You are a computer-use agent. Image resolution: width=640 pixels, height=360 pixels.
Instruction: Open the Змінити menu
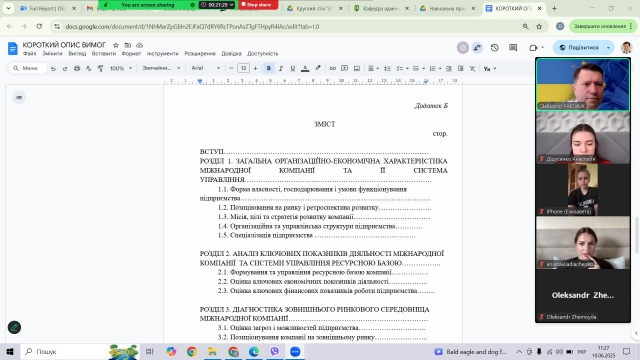click(52, 54)
